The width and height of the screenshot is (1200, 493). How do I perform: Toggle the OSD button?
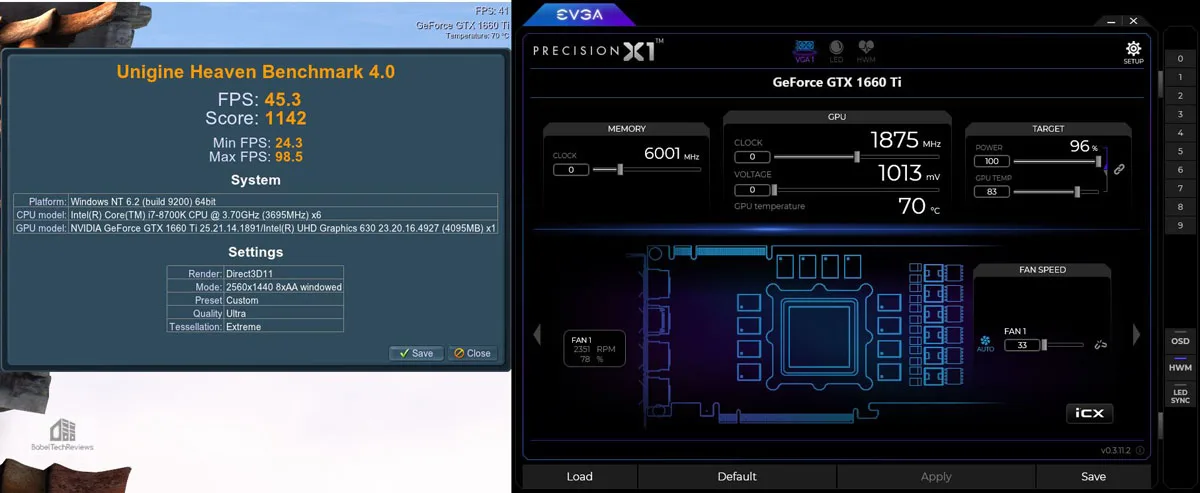click(1180, 341)
